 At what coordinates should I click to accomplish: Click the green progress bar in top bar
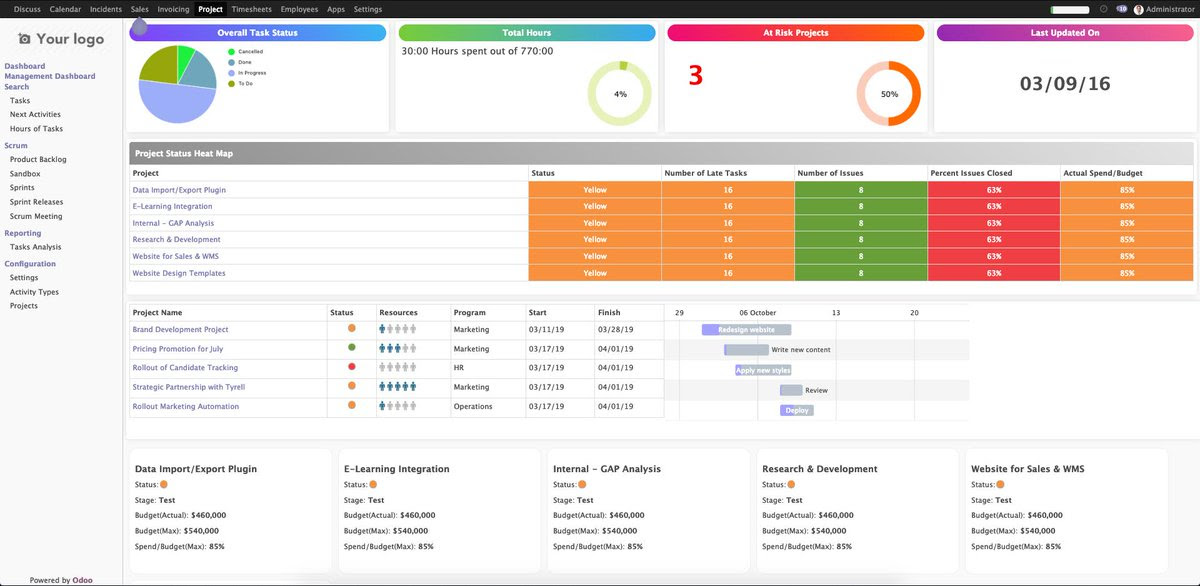pyautogui.click(x=1070, y=9)
